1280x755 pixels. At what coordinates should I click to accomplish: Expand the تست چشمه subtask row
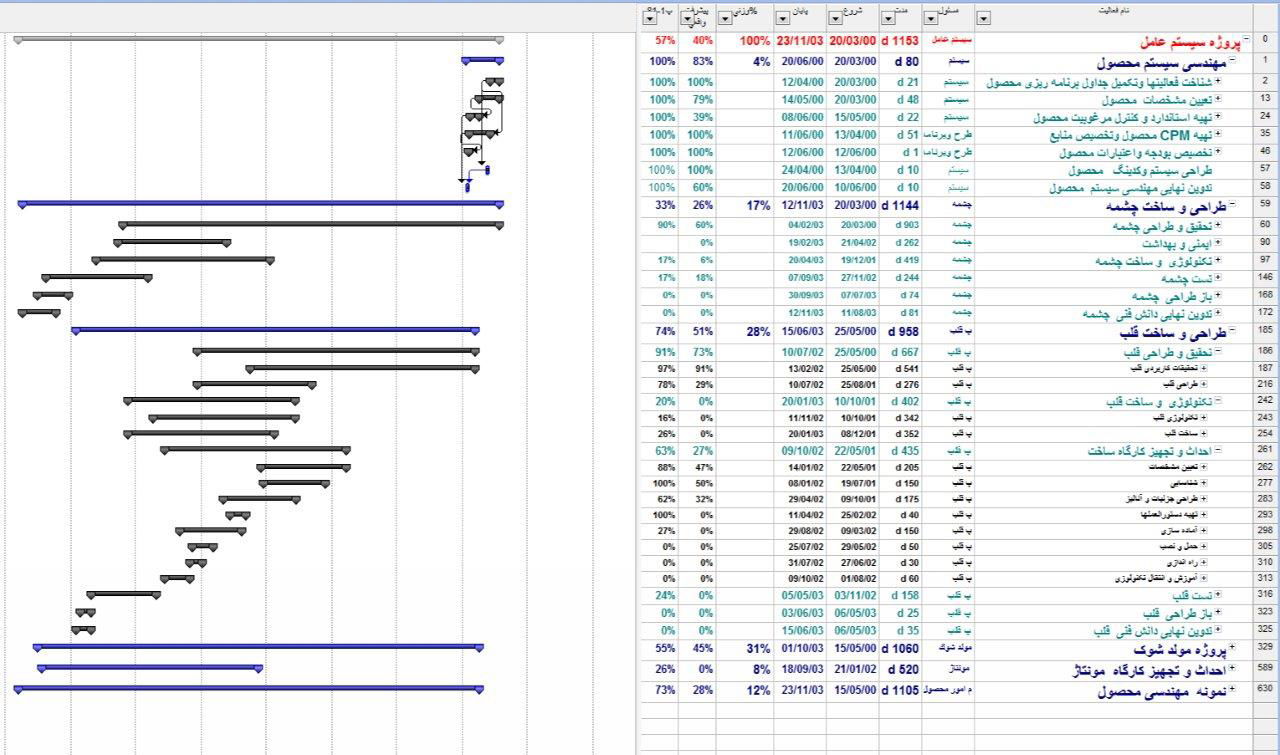[1217, 277]
